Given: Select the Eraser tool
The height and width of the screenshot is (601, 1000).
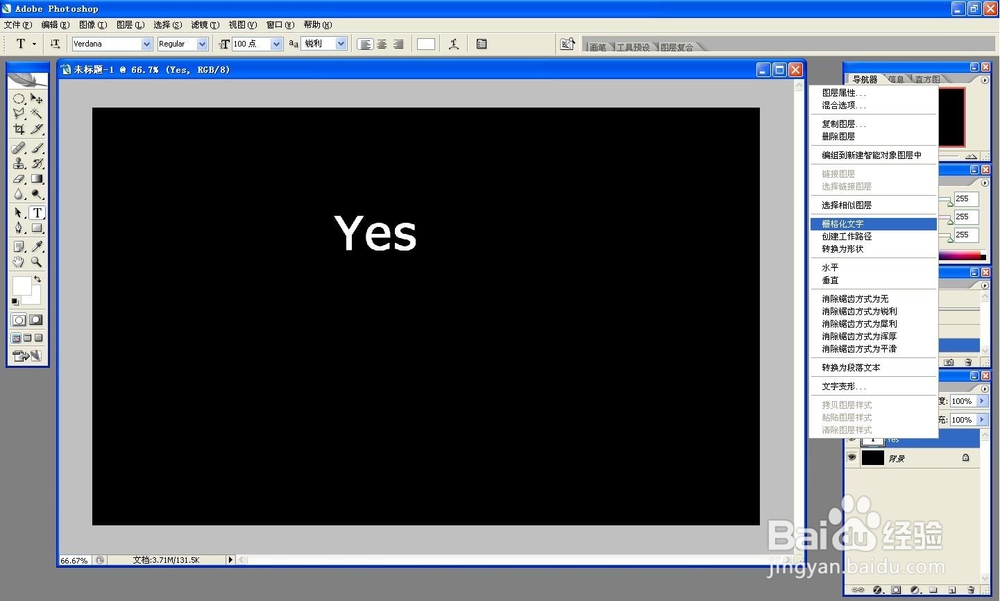Looking at the screenshot, I should pyautogui.click(x=18, y=179).
